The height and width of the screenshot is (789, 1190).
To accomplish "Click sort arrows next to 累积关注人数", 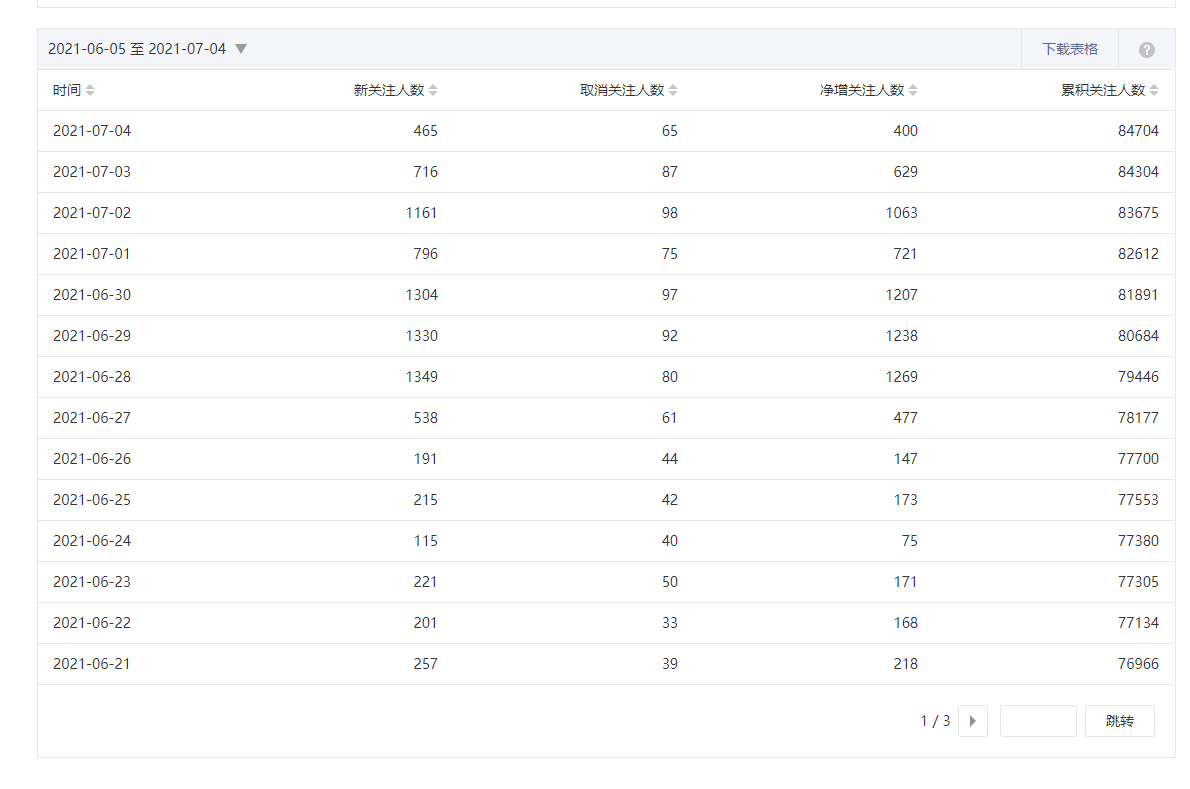I will (x=1154, y=90).
